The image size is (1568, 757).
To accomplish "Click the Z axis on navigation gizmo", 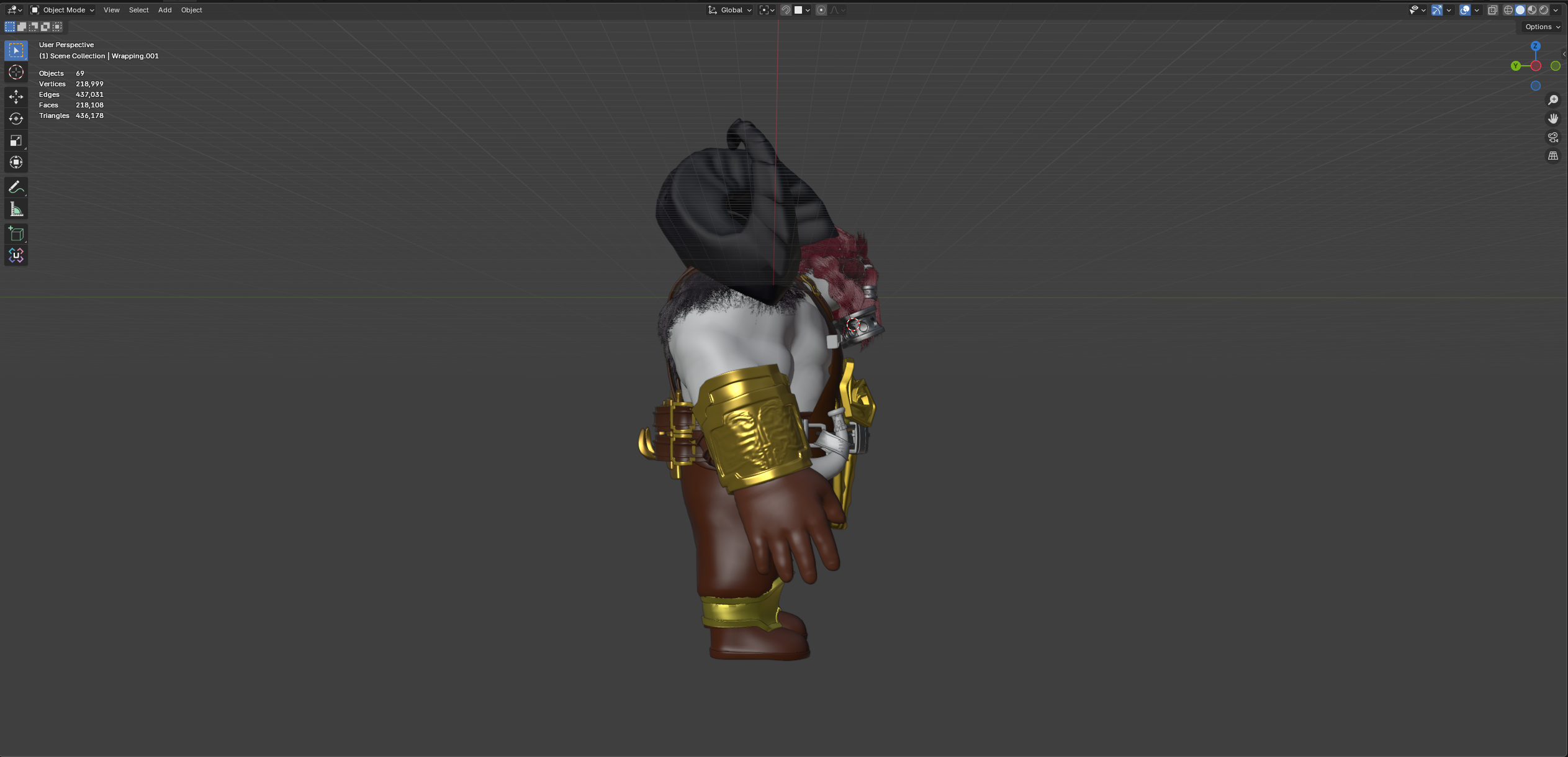I will 1535,46.
